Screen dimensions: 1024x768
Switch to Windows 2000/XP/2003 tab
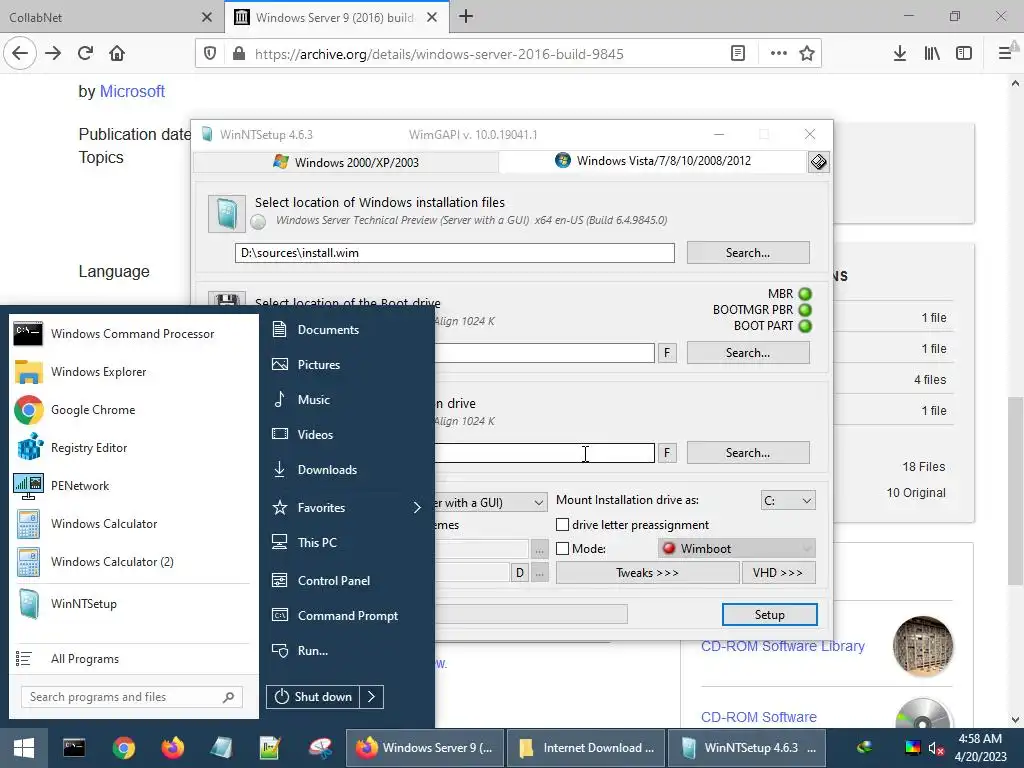coord(346,162)
